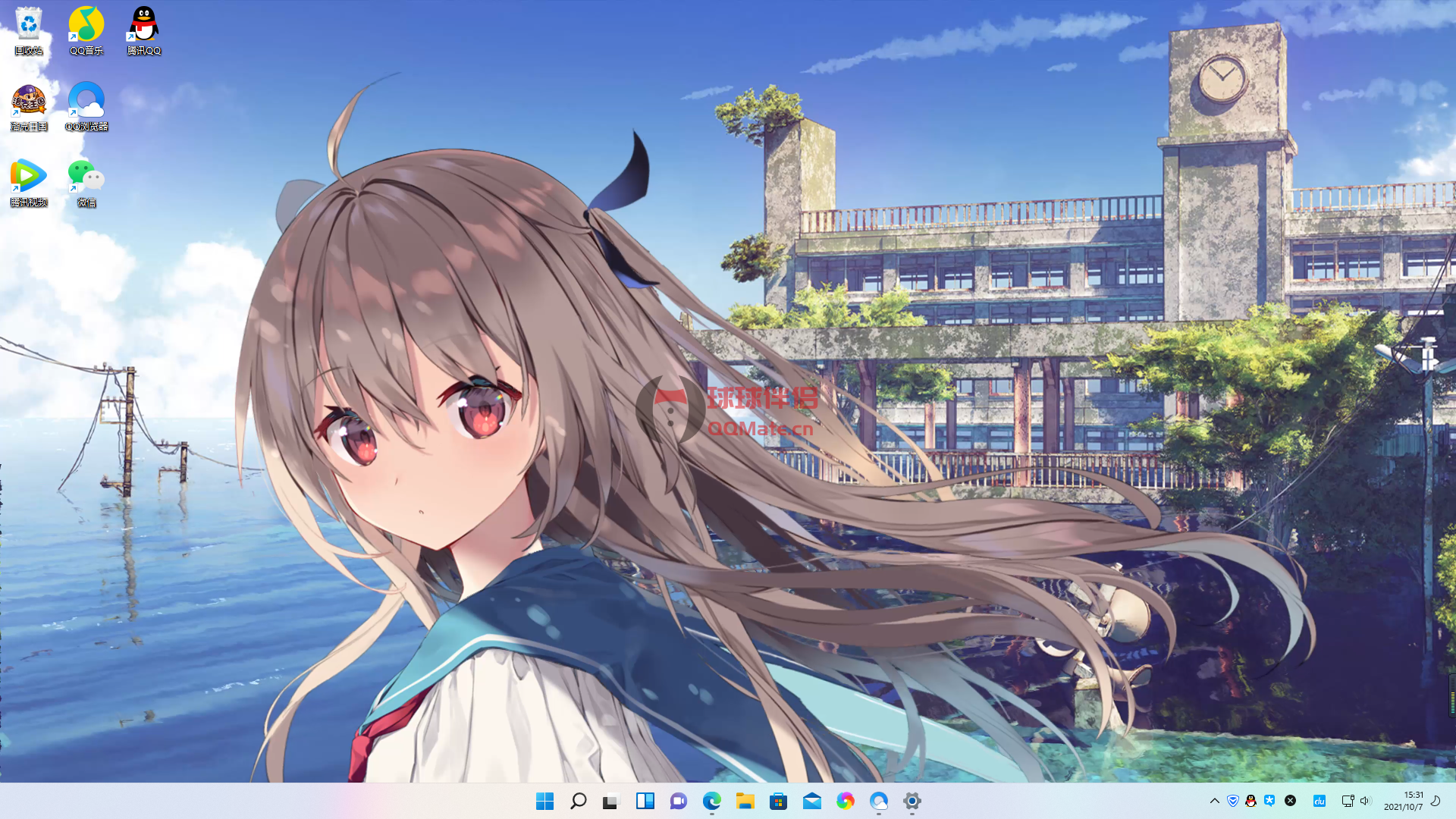Open taskbar Search magnifier
1456x819 pixels.
[x=578, y=801]
